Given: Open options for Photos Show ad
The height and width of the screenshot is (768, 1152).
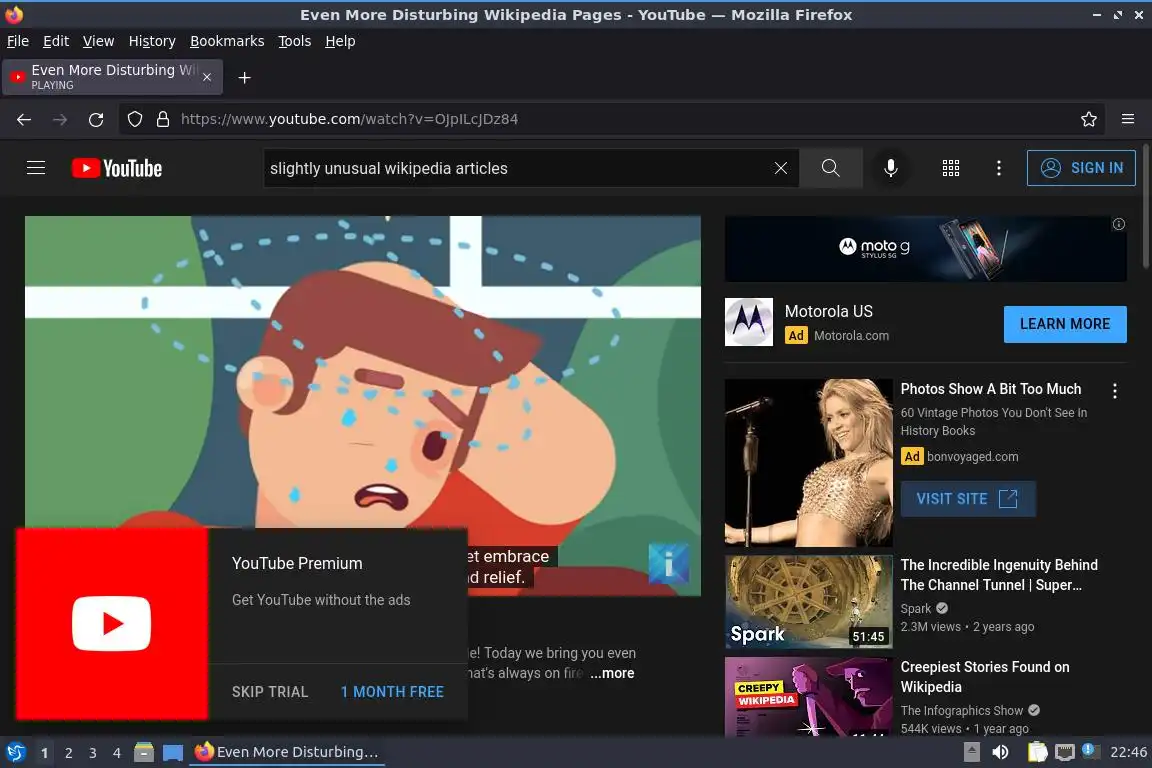Looking at the screenshot, I should [x=1115, y=391].
